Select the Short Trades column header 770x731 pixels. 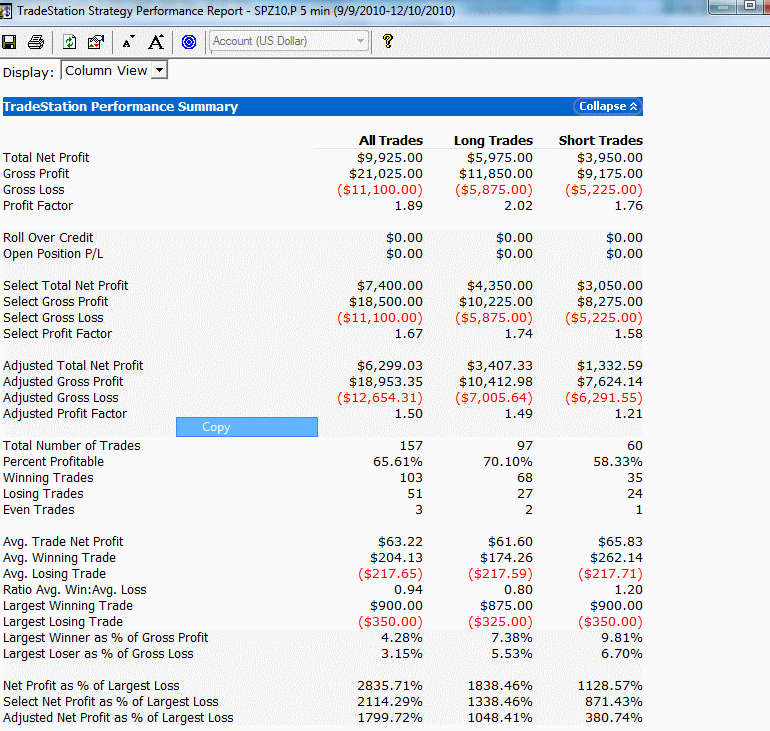click(x=600, y=140)
